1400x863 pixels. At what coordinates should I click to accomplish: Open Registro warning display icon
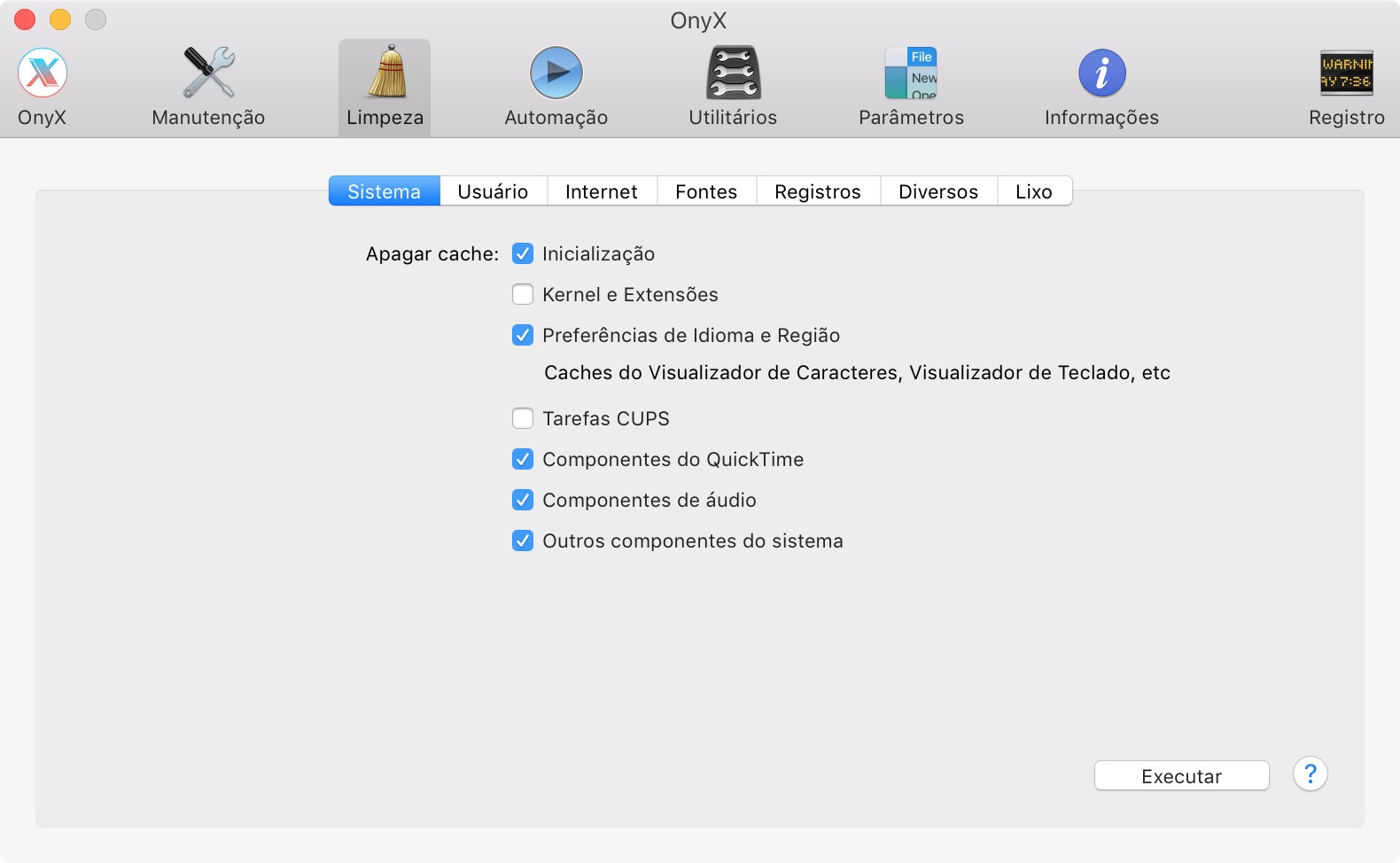1347,73
